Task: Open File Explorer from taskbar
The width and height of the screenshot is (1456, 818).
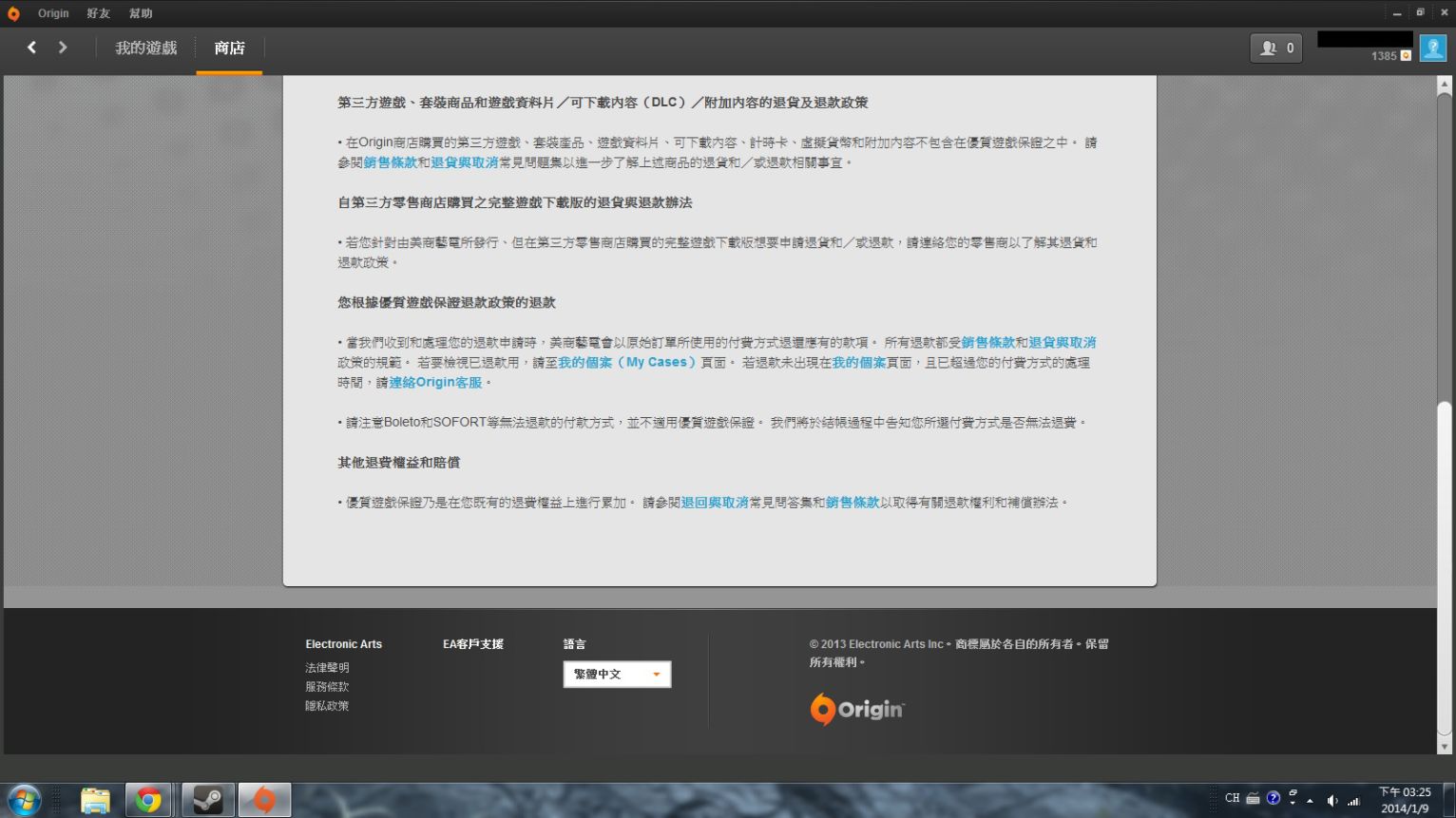Action: click(95, 801)
